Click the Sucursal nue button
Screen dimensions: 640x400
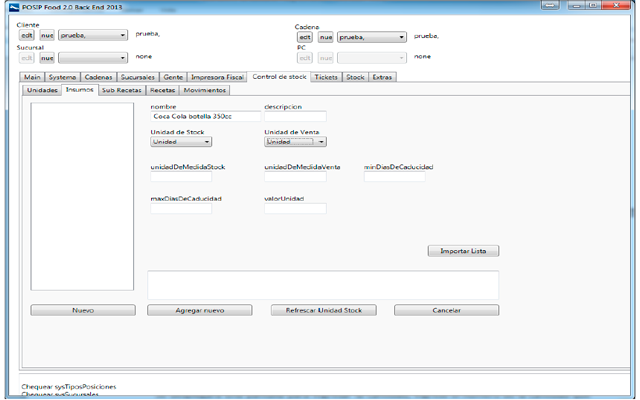click(x=47, y=58)
